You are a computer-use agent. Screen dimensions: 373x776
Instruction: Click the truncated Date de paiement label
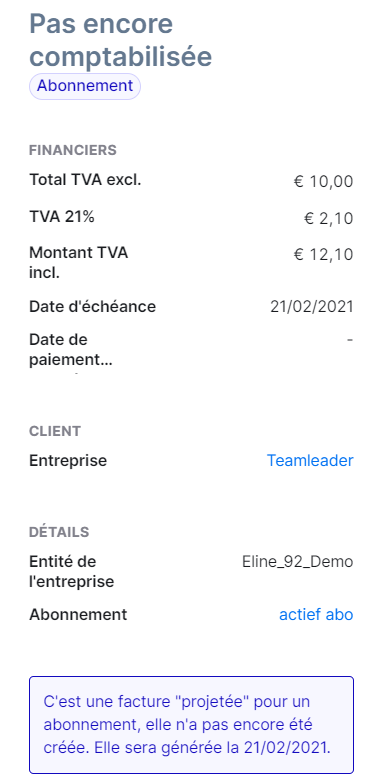(x=71, y=349)
